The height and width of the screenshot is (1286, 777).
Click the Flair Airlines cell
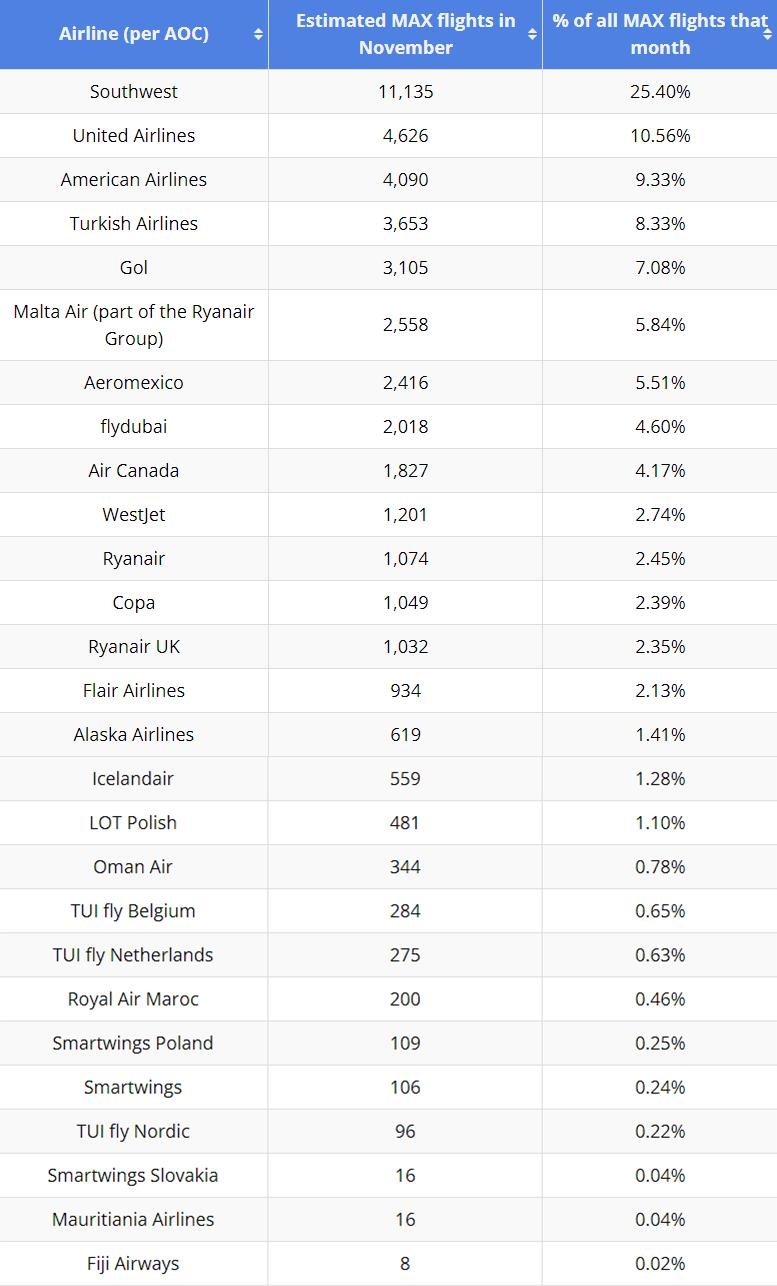click(x=134, y=690)
